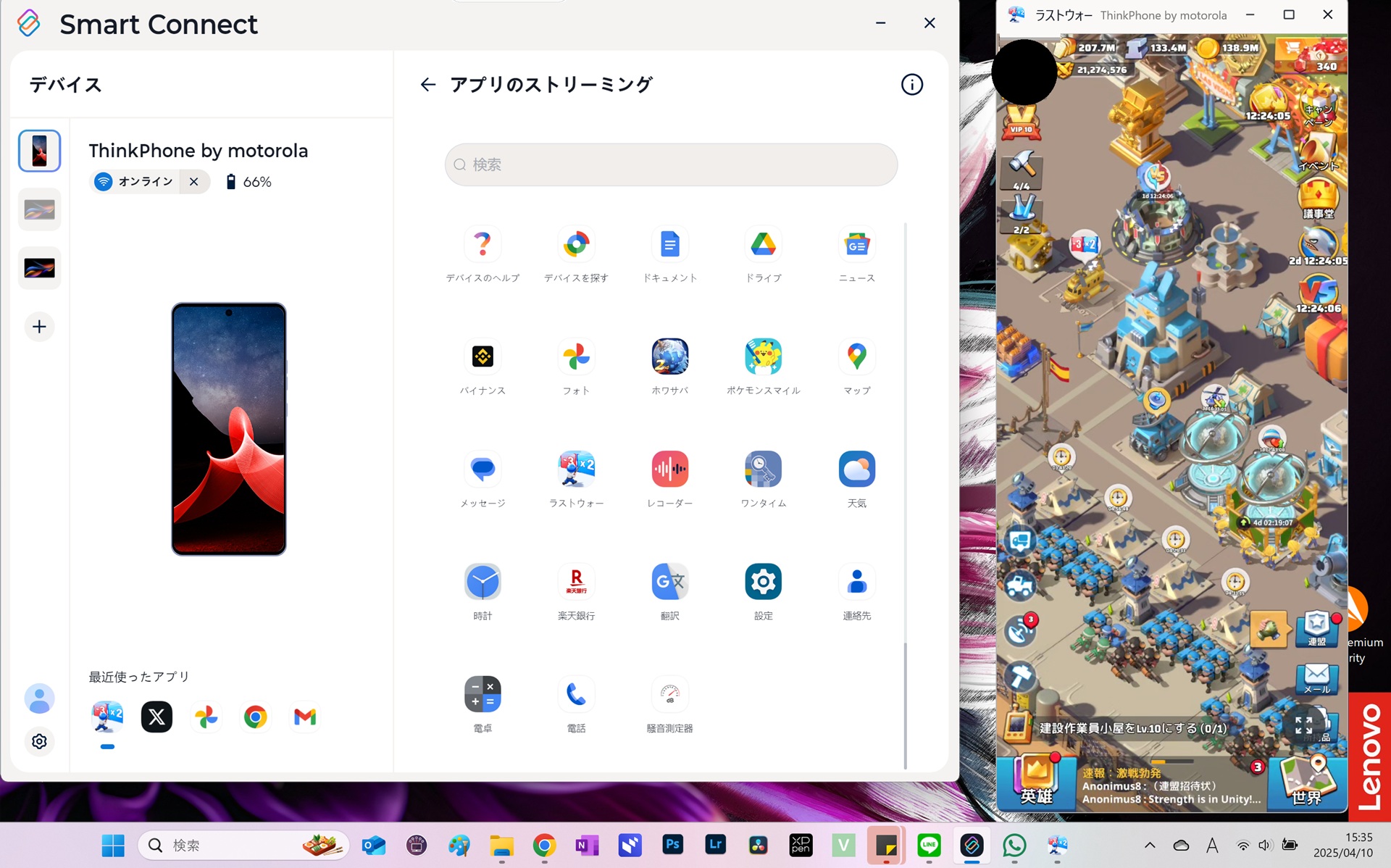1391x868 pixels.
Task: Open 連盟 in game window
Action: (1316, 629)
